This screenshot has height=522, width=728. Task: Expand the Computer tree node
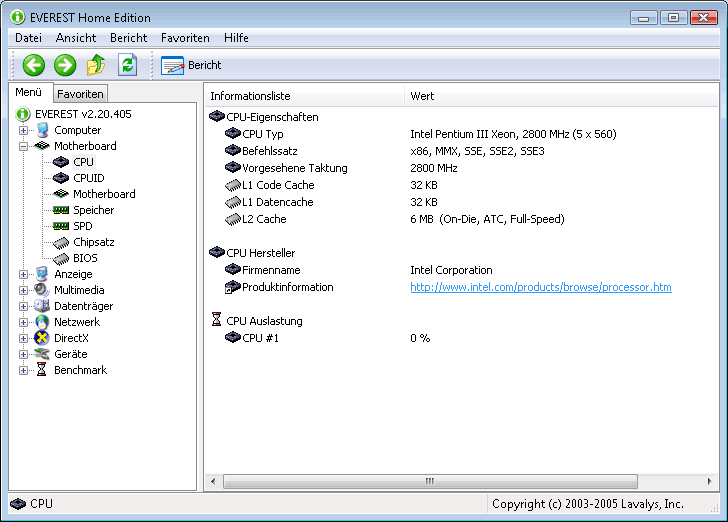click(23, 130)
